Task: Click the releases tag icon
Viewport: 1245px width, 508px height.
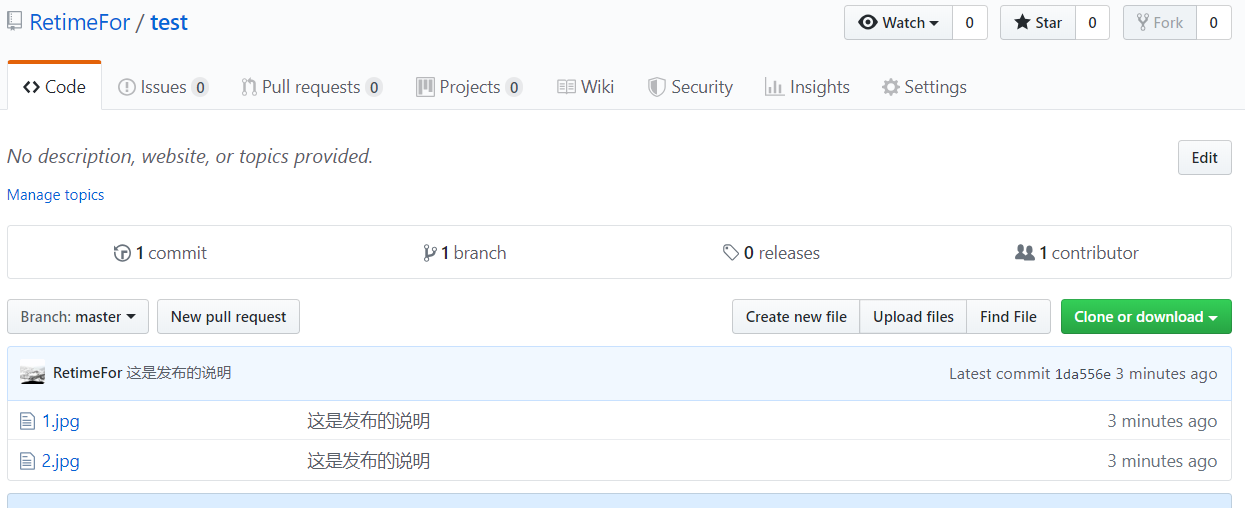Action: coord(731,253)
